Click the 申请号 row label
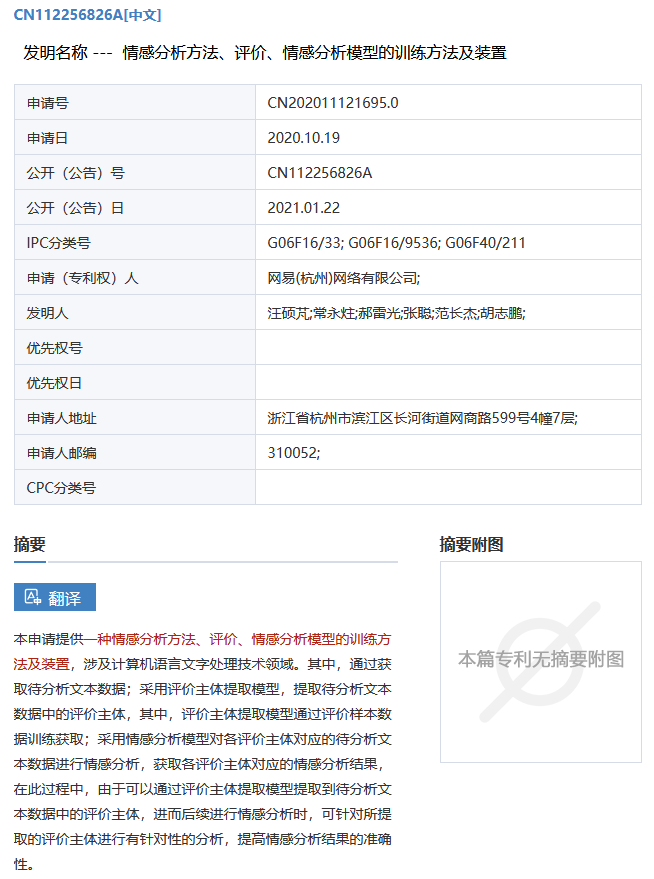 click(48, 103)
